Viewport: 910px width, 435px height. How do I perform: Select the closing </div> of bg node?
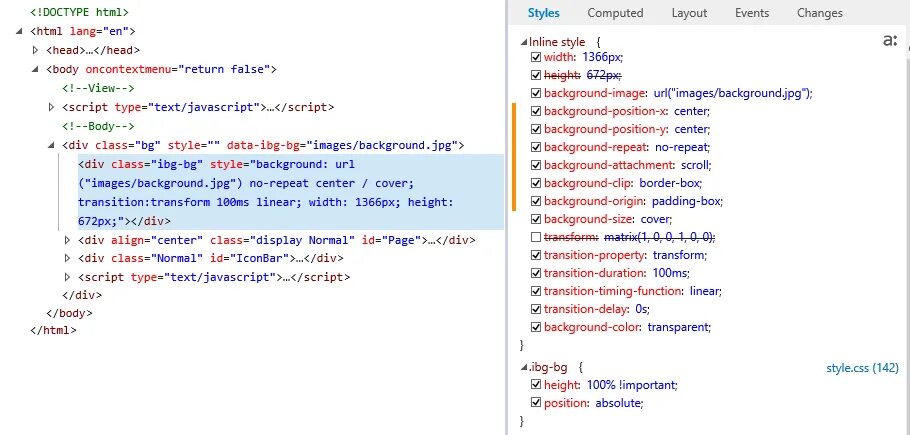82,295
